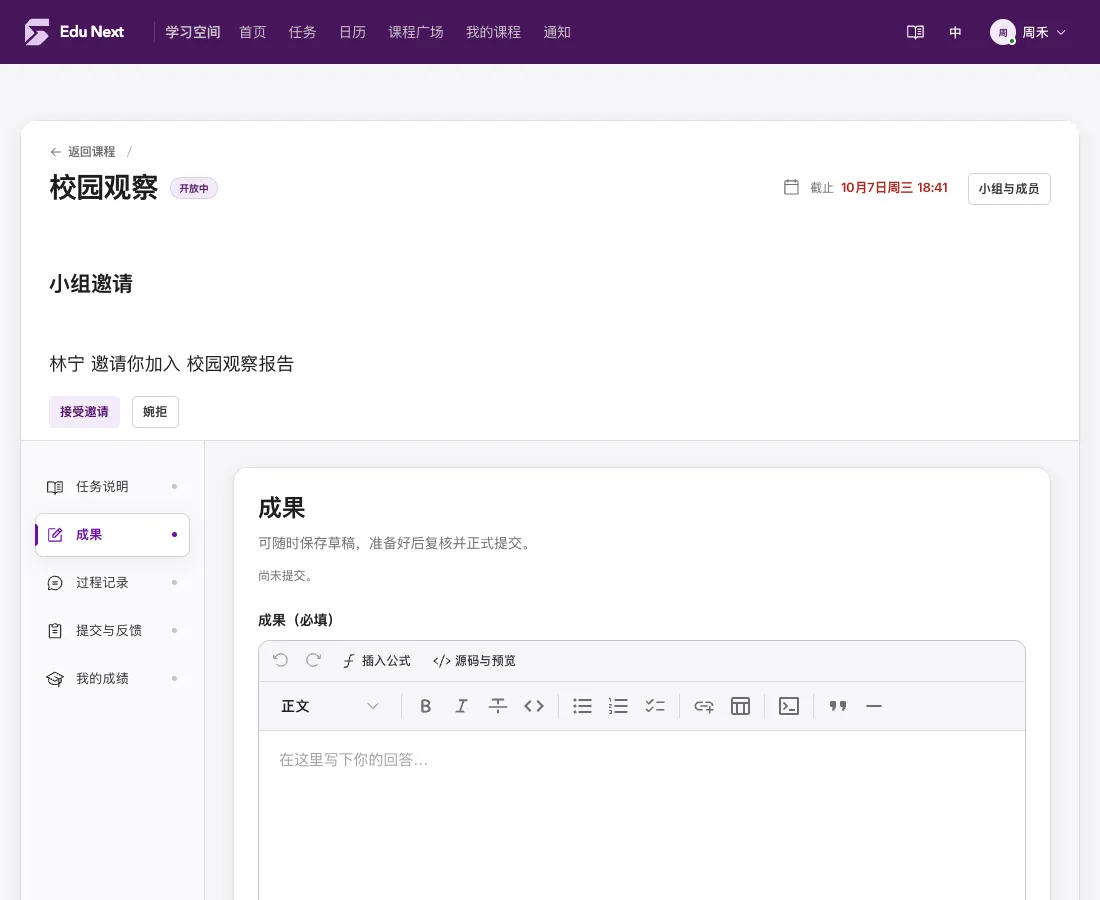Screen dimensions: 1100x900
Task: Click 插入公式 in the editor toolbar
Action: (377, 660)
